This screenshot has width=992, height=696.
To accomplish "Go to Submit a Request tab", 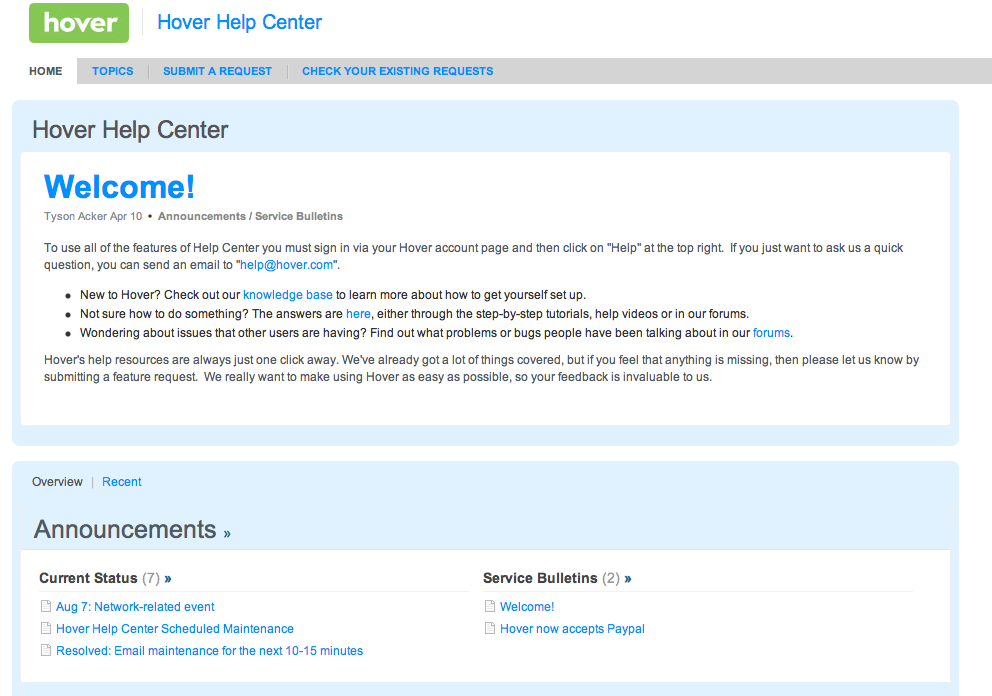I will coord(217,71).
